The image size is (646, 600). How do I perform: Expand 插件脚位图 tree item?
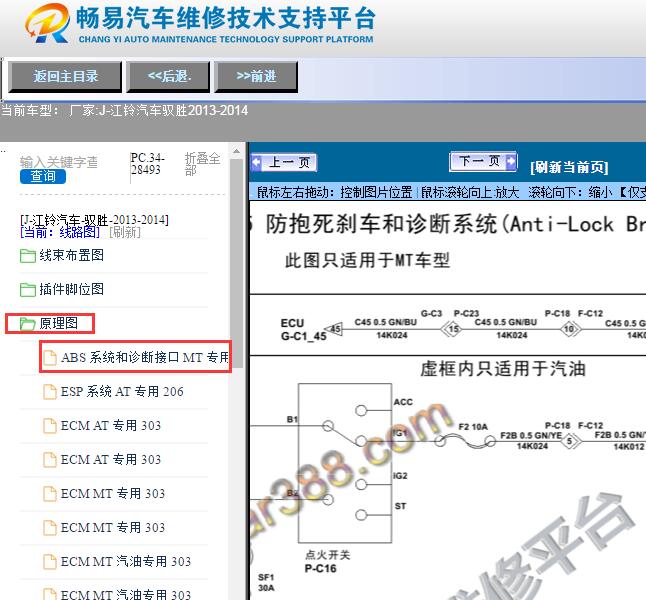(x=71, y=289)
